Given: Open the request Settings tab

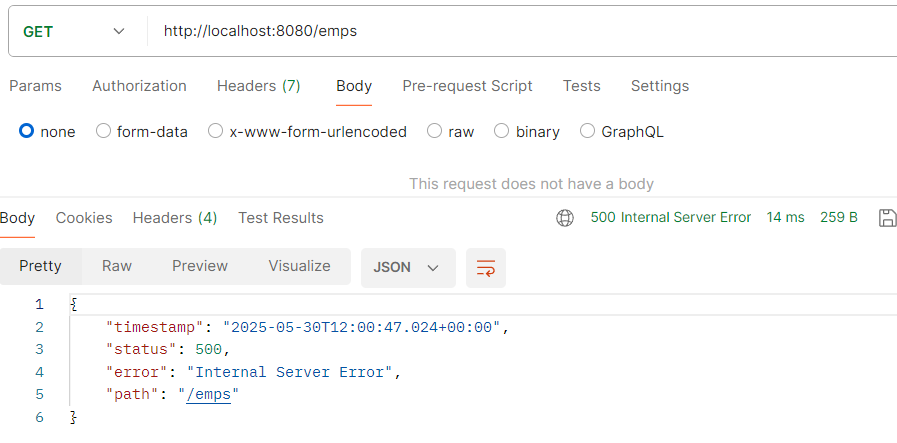Looking at the screenshot, I should pos(660,86).
